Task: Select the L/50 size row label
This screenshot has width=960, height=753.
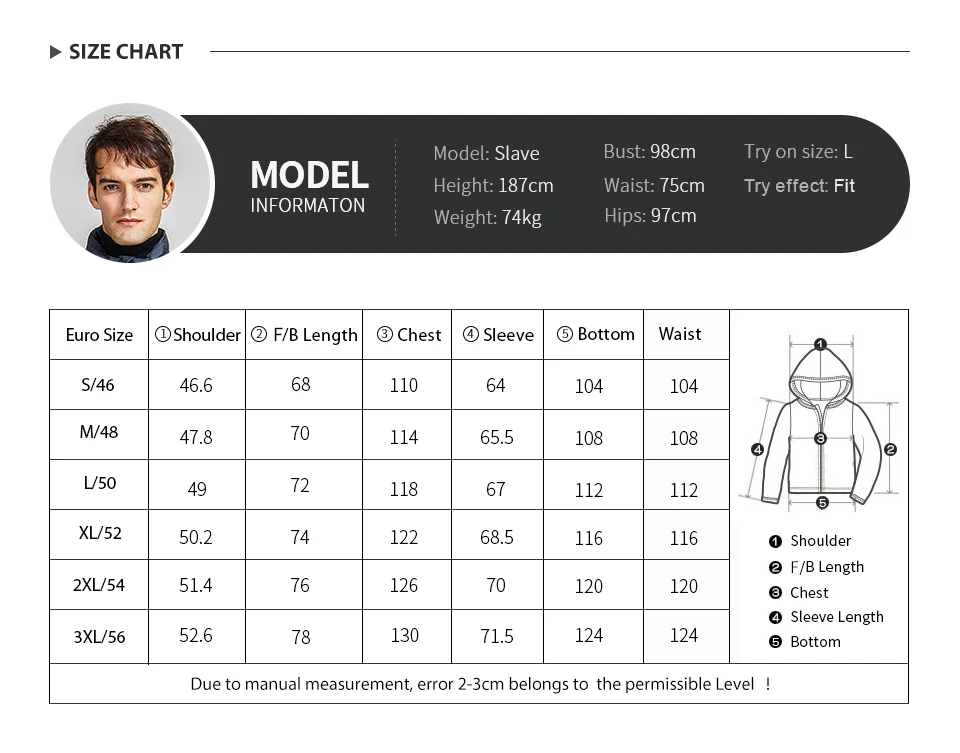Action: [x=99, y=483]
